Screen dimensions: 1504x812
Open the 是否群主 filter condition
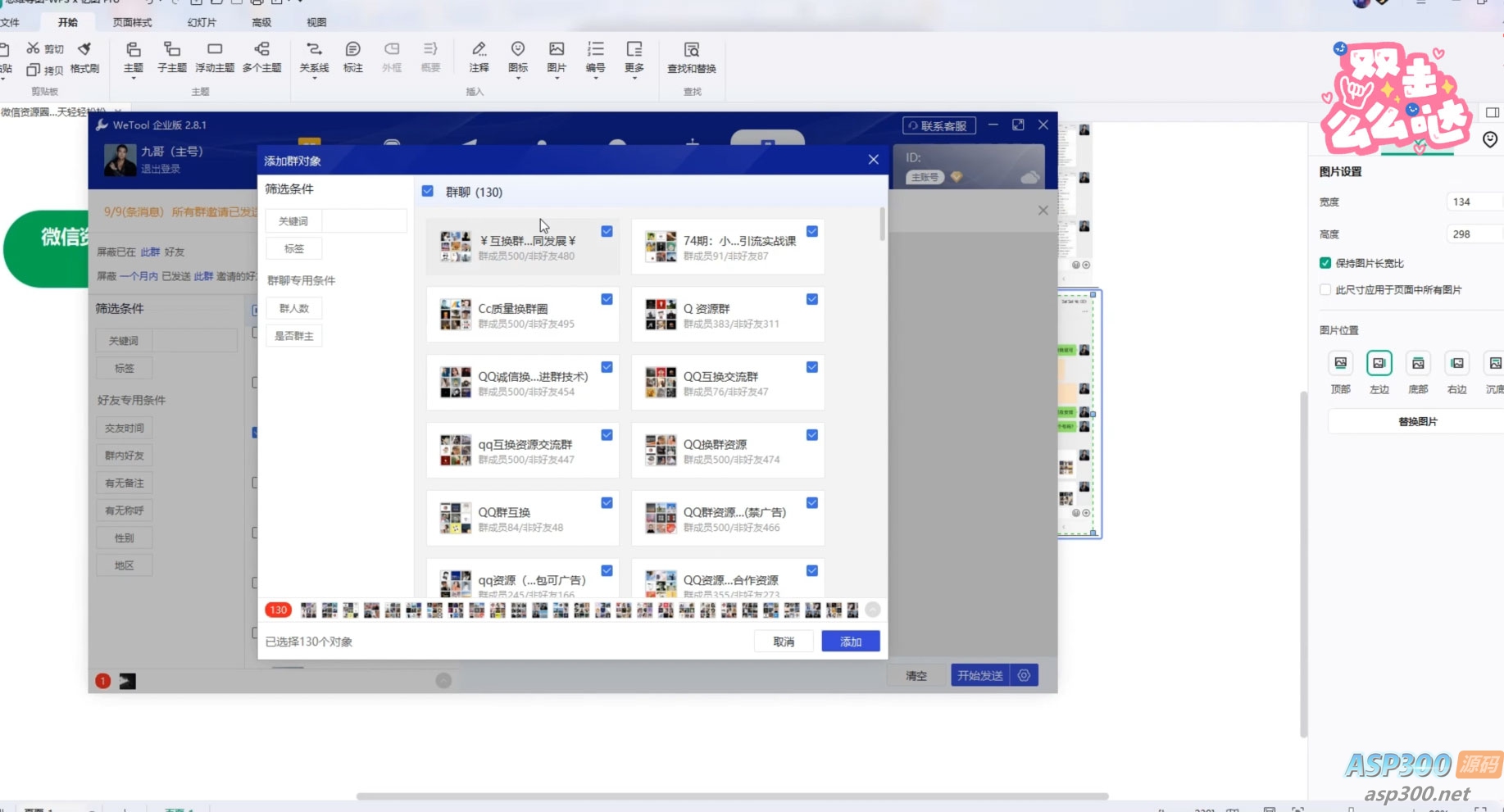[294, 336]
